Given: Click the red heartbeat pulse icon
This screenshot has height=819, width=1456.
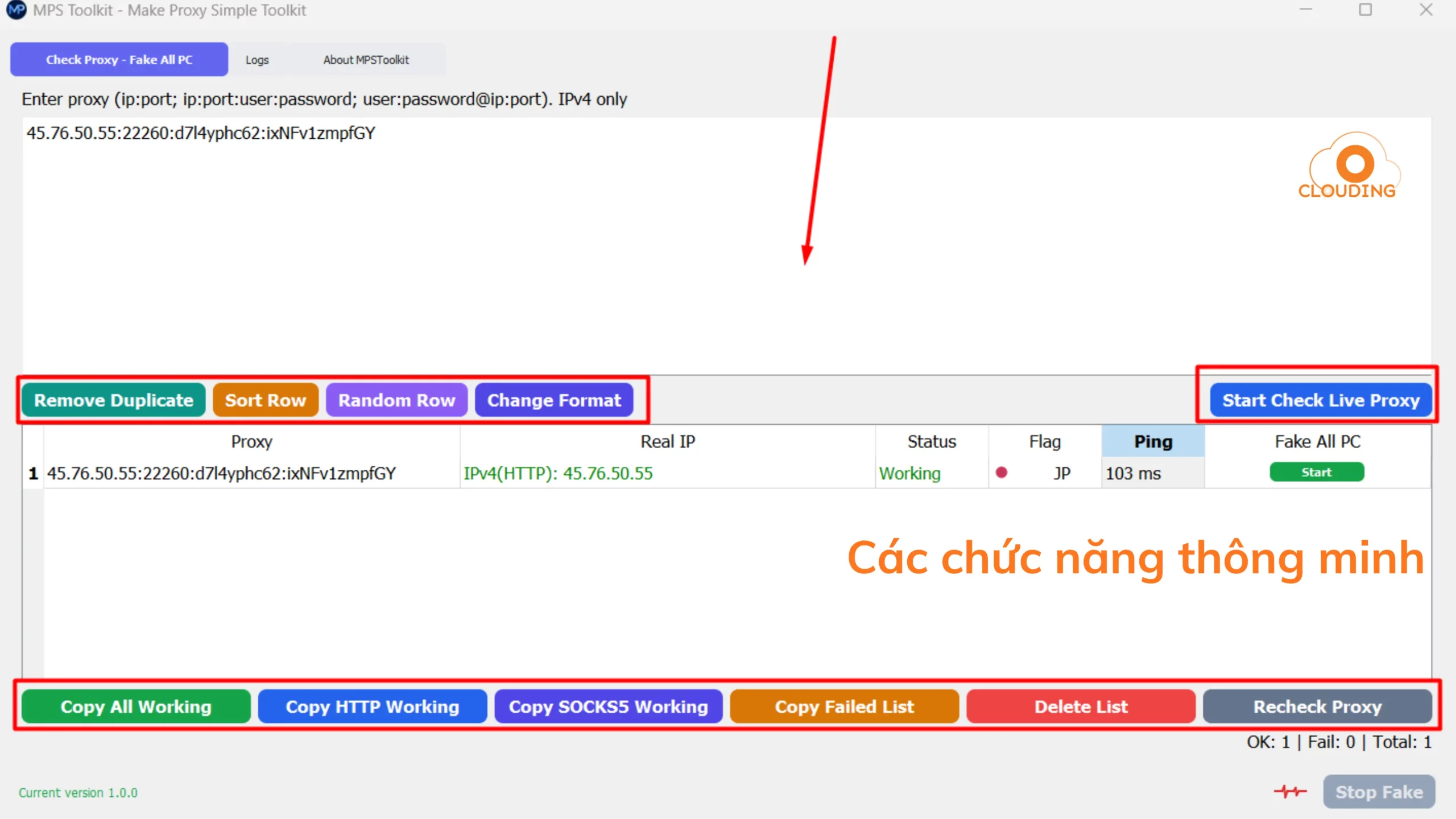Looking at the screenshot, I should [x=1290, y=791].
